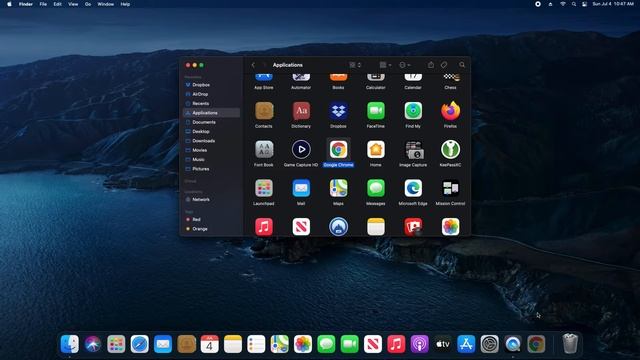Select Messages in the Applications window
This screenshot has height=360, width=640.
coord(376,189)
